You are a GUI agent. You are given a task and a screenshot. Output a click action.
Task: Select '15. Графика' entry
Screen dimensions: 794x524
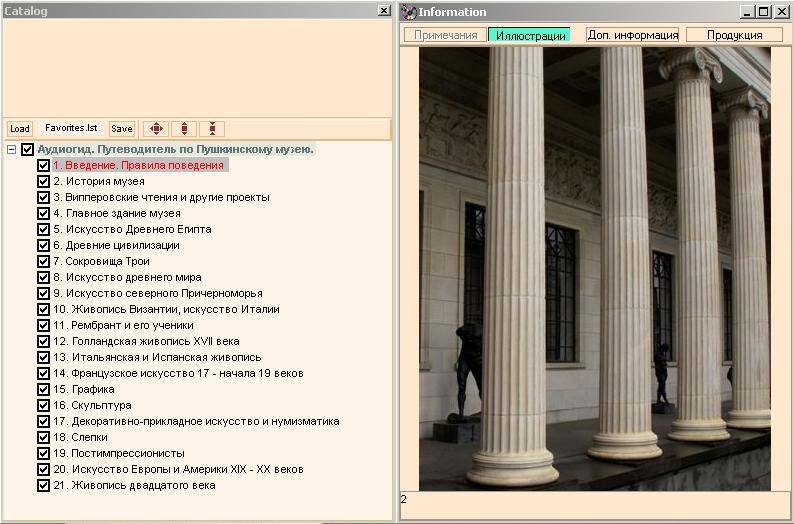coord(84,389)
